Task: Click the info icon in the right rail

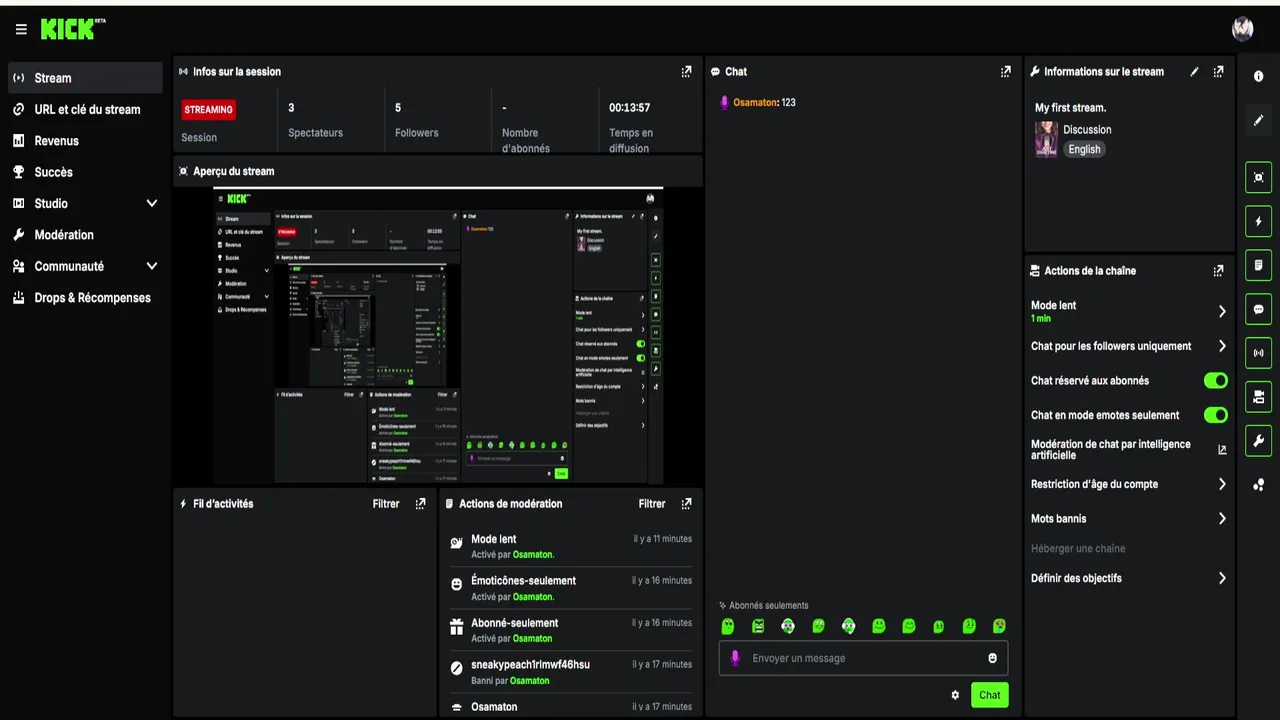Action: [x=1258, y=77]
